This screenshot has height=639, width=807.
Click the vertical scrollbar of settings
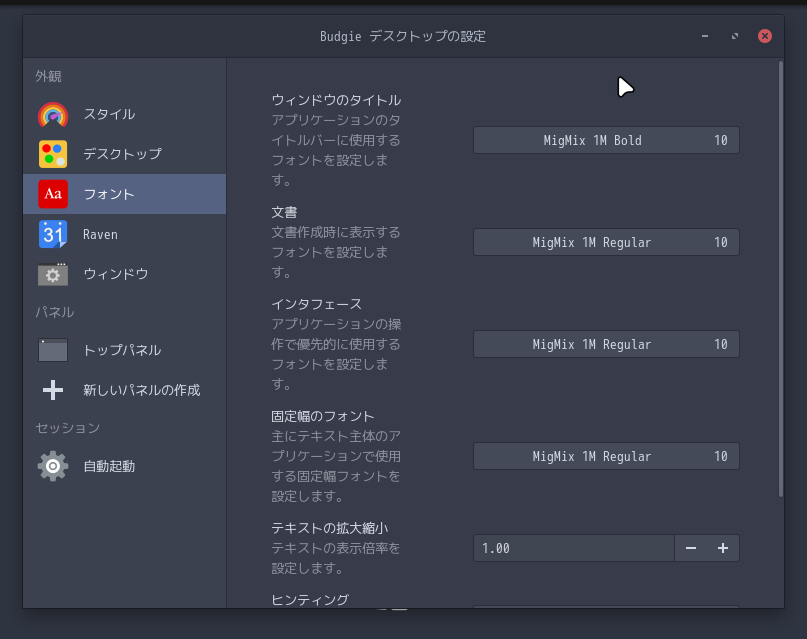coord(781,280)
